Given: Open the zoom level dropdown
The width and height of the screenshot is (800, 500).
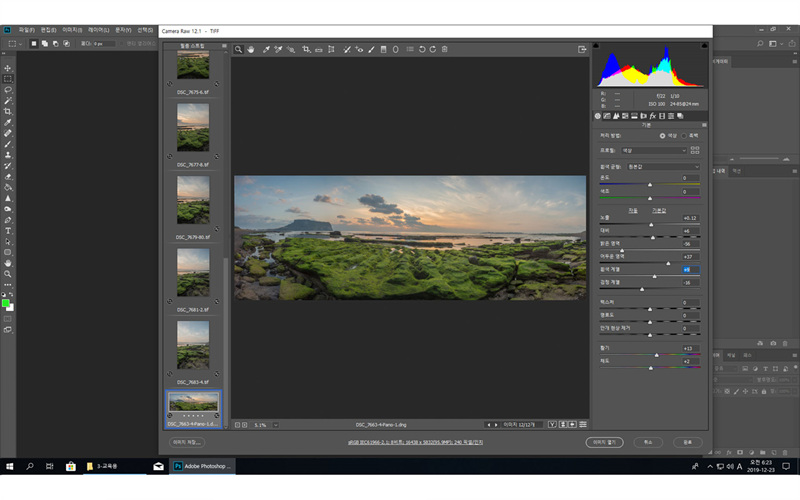Looking at the screenshot, I should click(x=276, y=425).
